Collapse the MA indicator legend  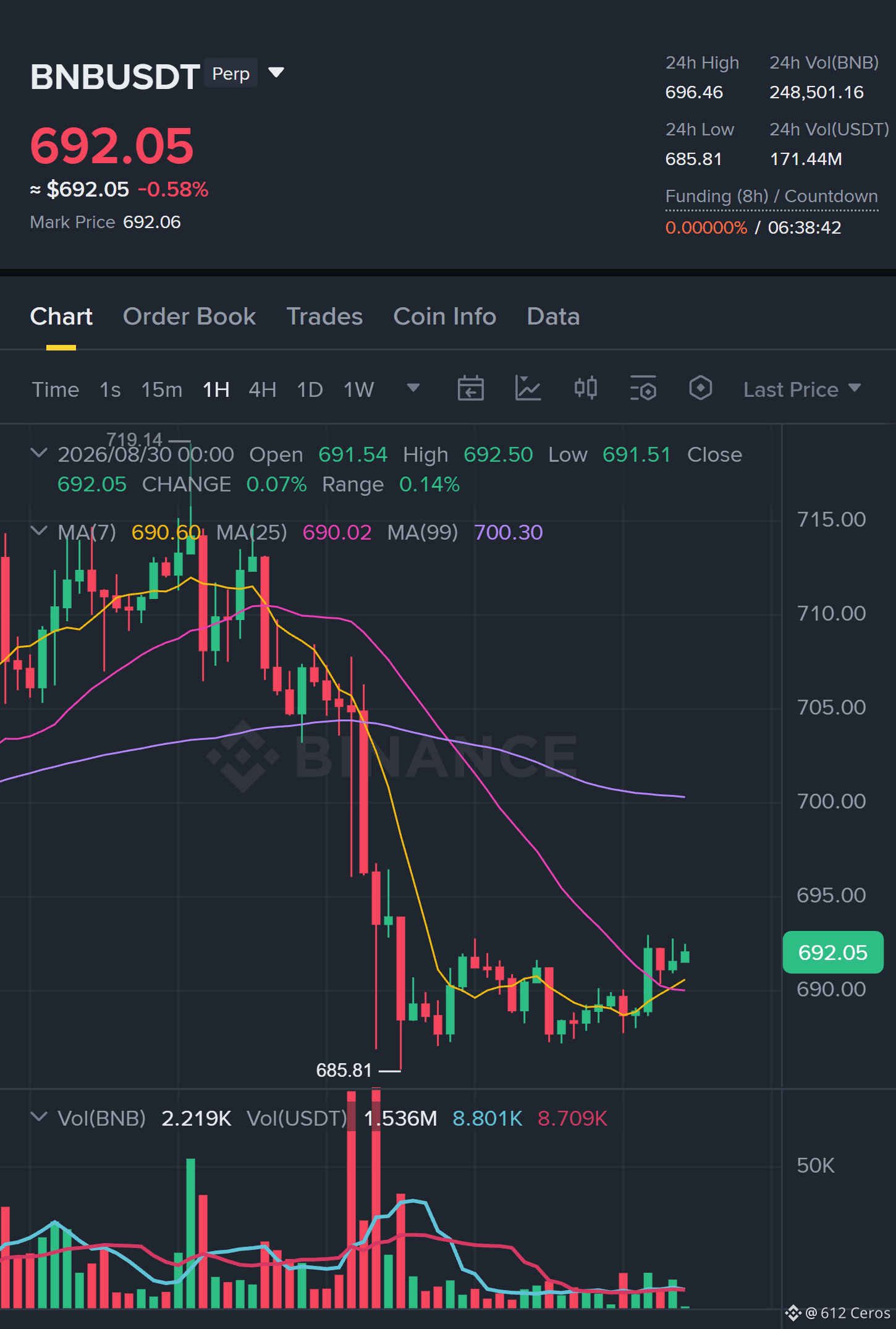(39, 531)
